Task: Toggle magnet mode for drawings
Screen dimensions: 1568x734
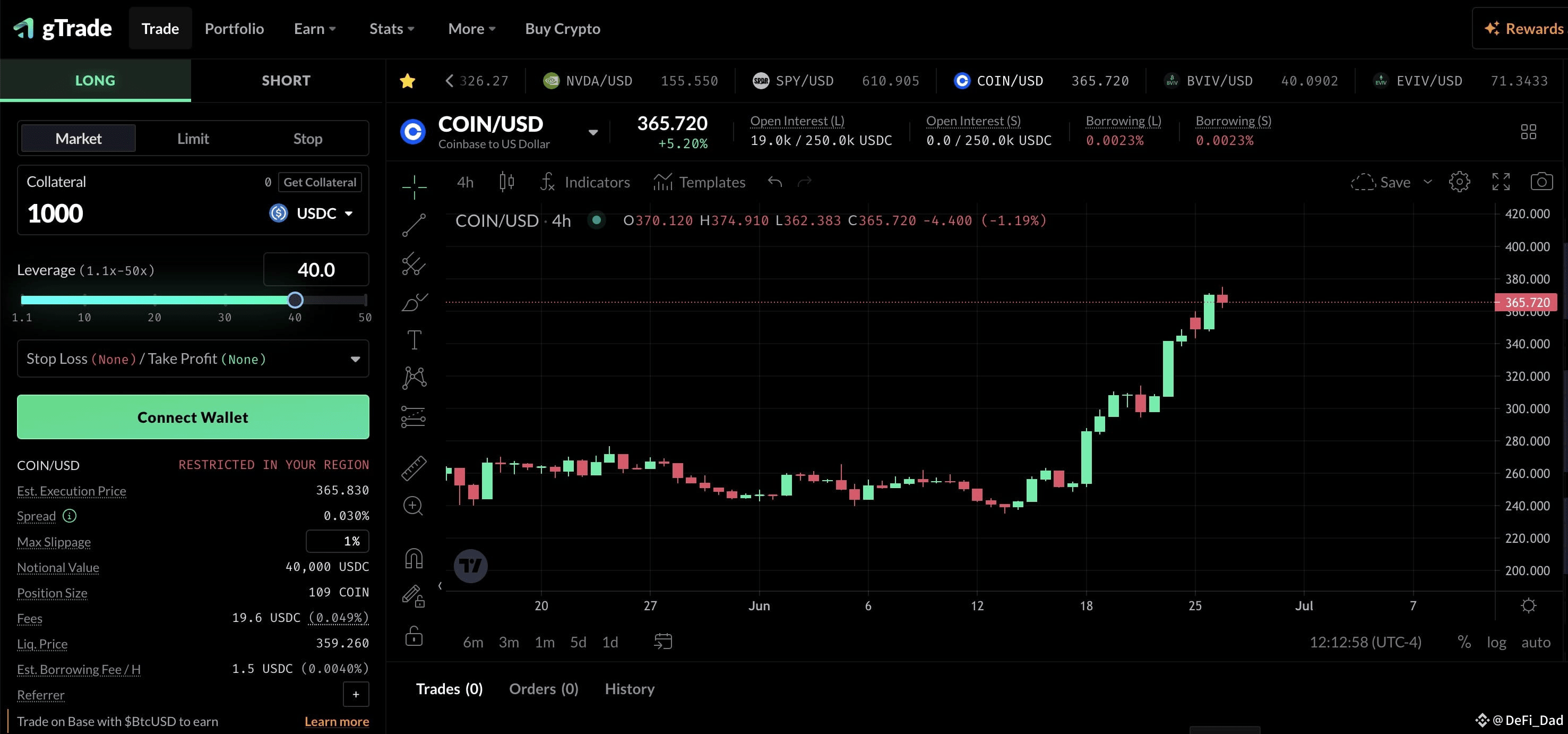Action: (414, 559)
